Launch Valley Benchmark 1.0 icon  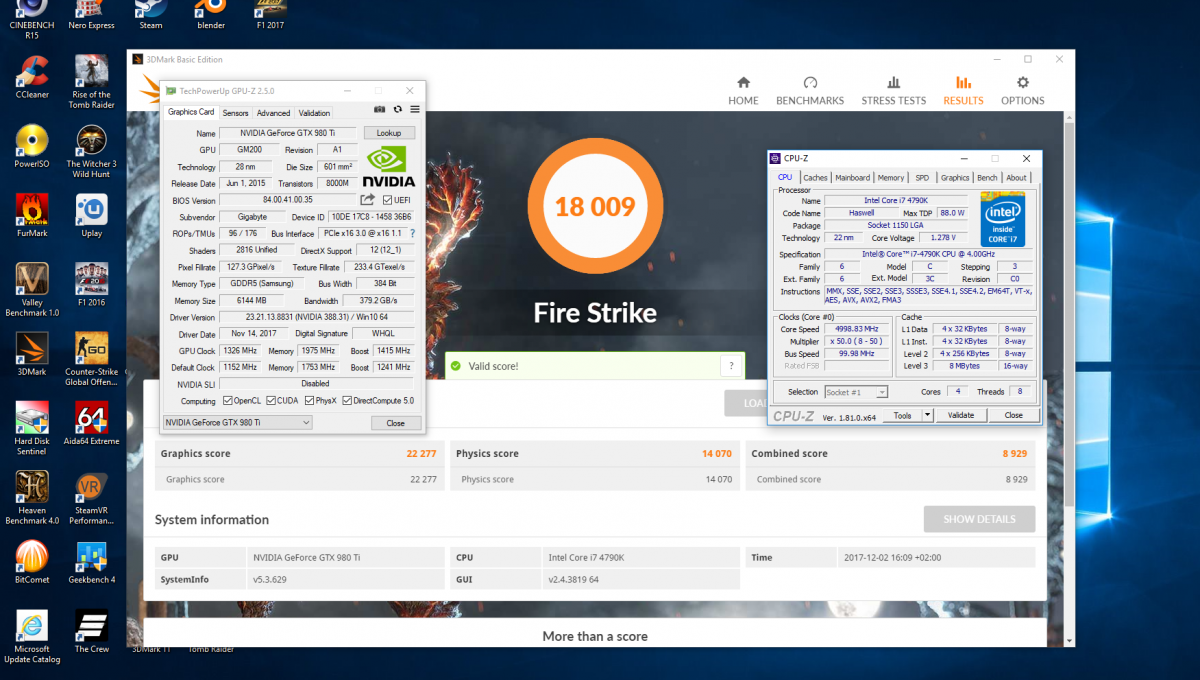click(x=32, y=291)
